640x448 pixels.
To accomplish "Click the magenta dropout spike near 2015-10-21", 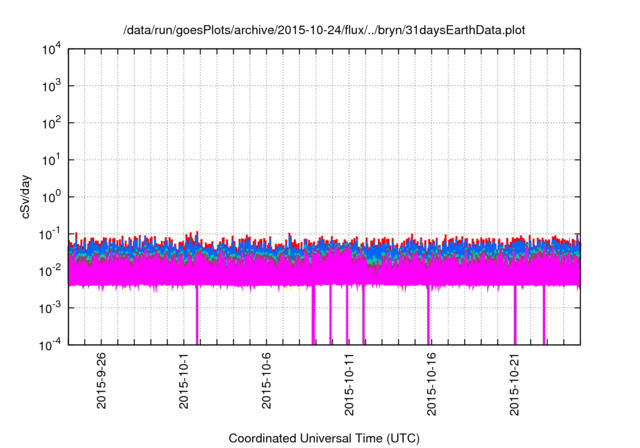I will click(x=515, y=315).
